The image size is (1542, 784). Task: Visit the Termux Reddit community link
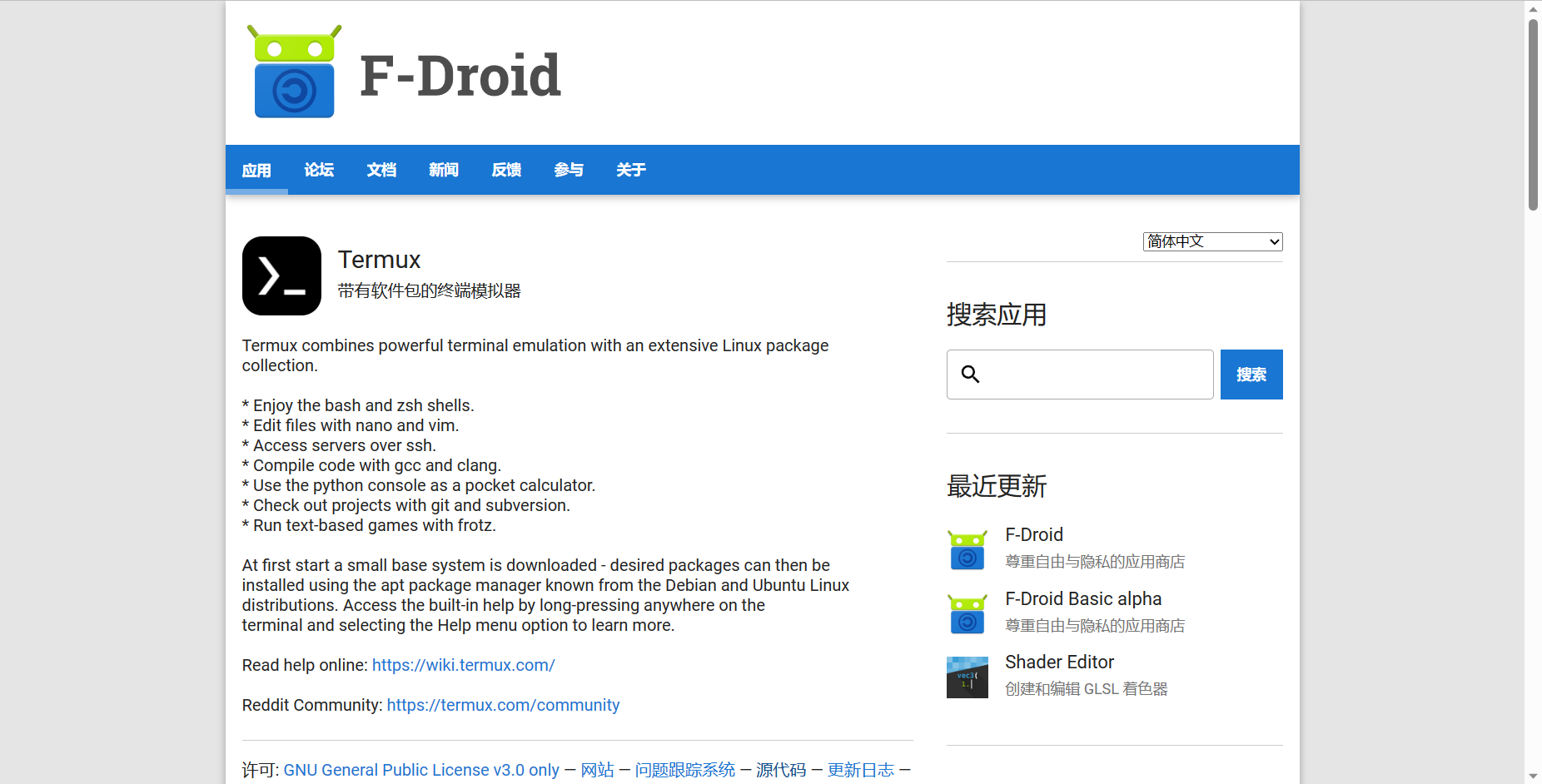point(503,705)
